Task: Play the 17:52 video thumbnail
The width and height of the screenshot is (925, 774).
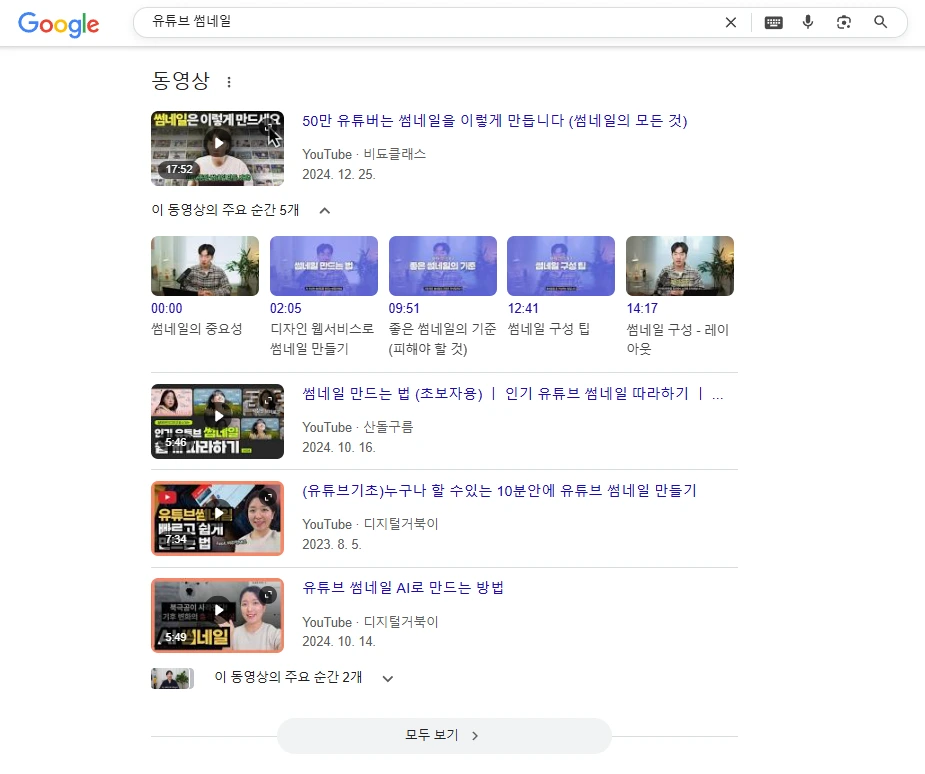Action: pos(217,148)
